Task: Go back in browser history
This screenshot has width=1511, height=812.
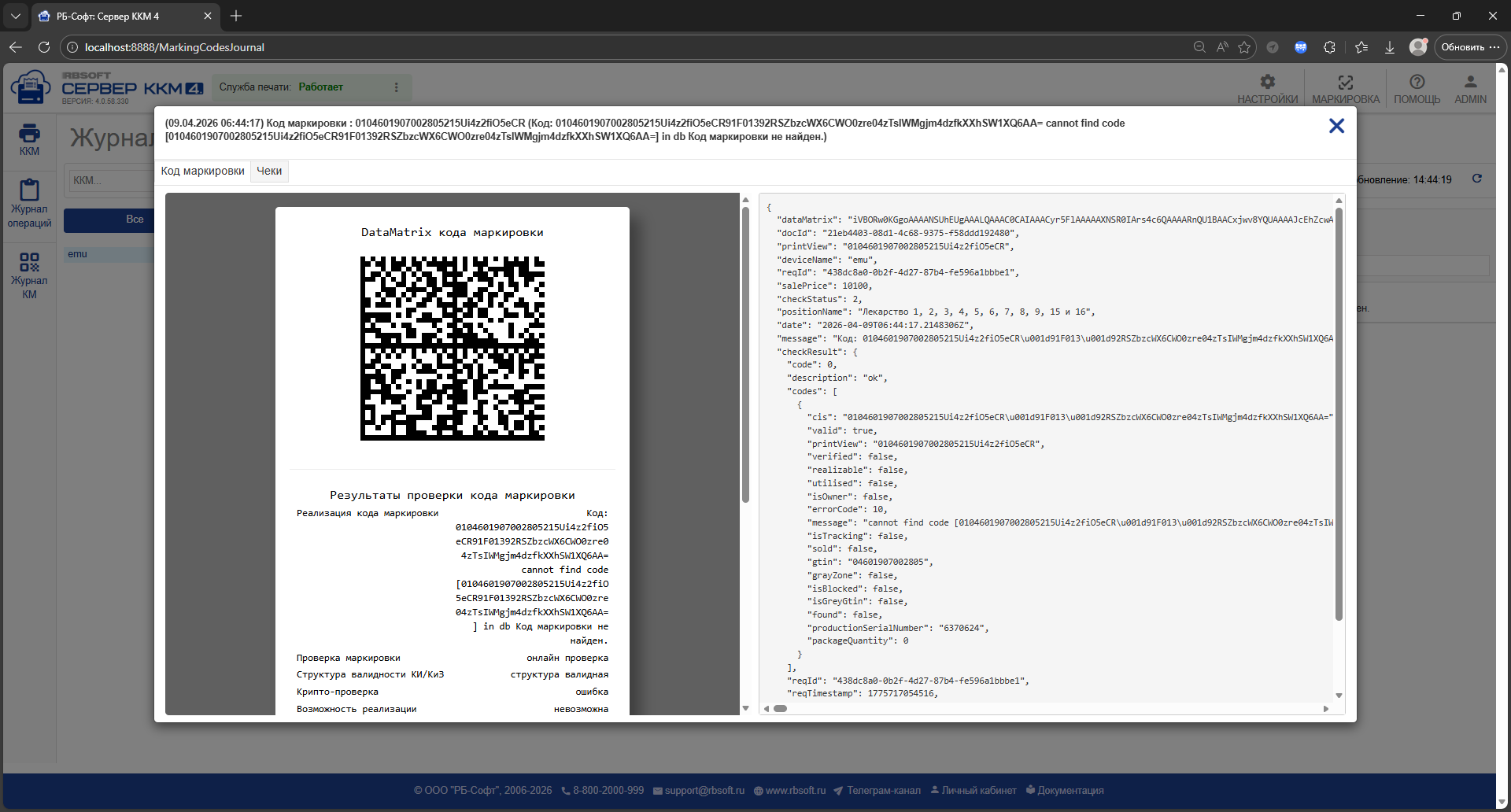Action: 16,47
